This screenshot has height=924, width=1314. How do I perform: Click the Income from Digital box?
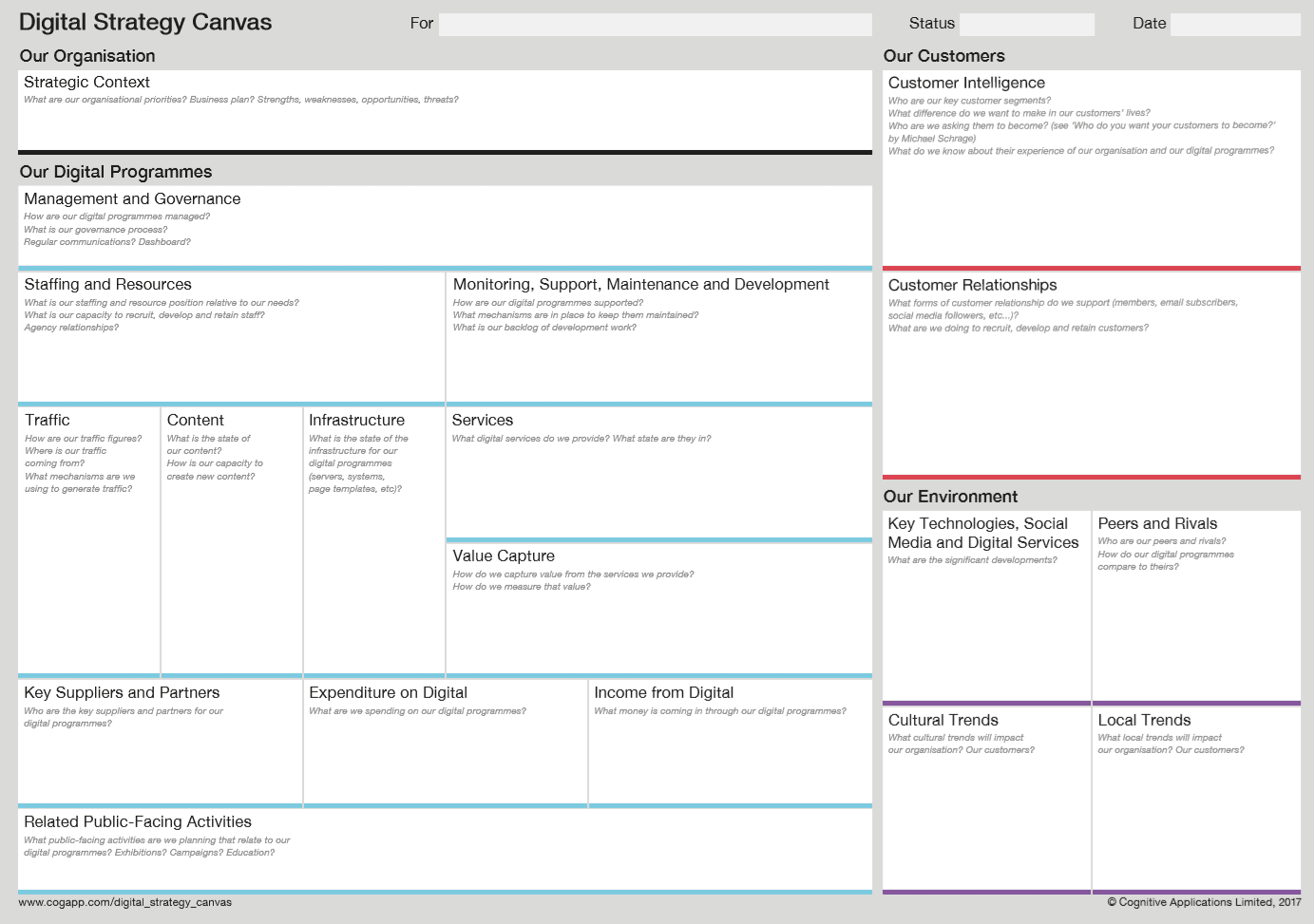(731, 742)
